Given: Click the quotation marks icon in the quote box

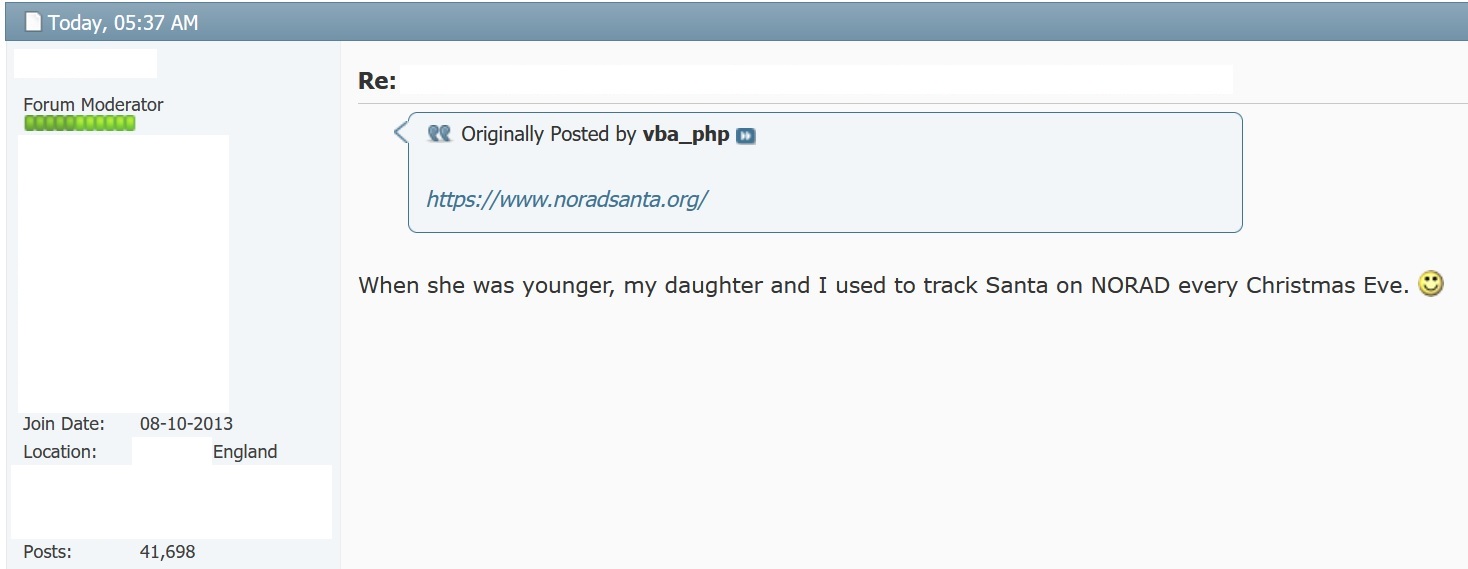Looking at the screenshot, I should pos(440,133).
